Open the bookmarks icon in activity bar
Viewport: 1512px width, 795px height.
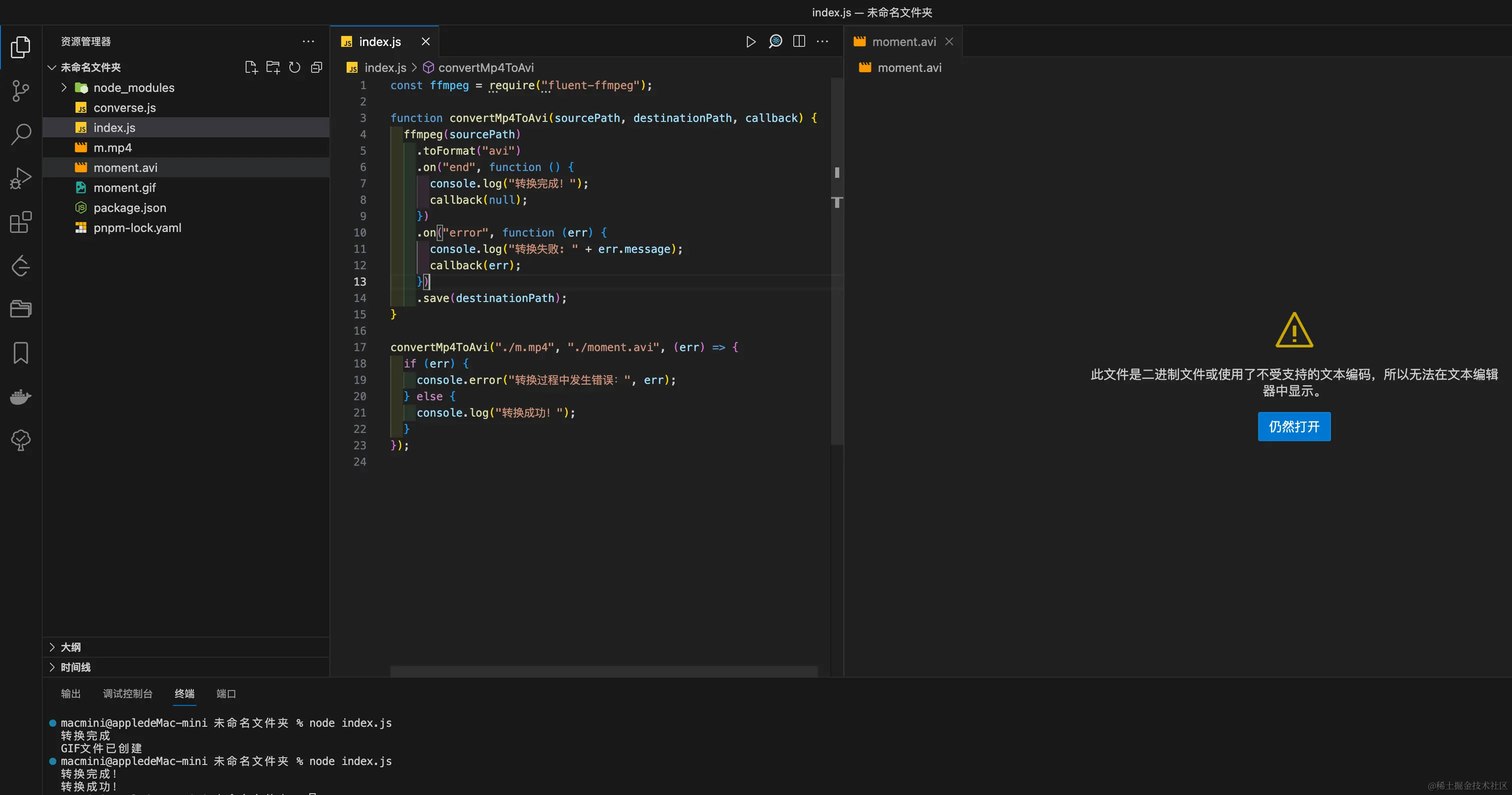coord(20,353)
